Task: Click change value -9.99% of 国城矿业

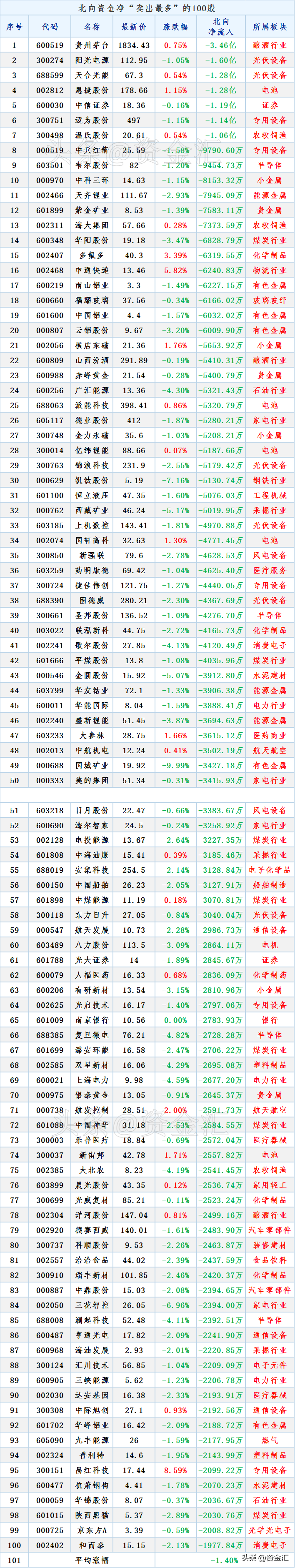Action: coord(175,766)
